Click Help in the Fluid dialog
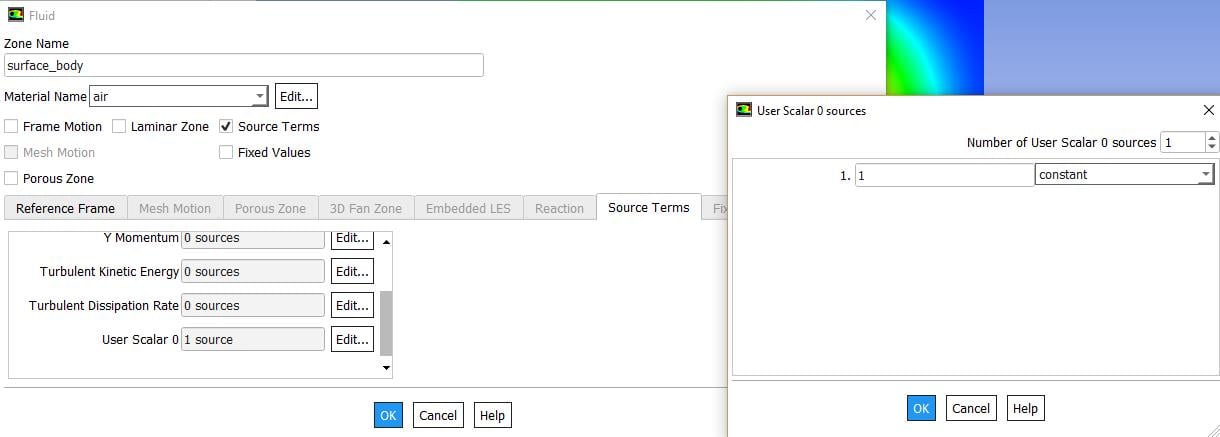 tap(492, 415)
